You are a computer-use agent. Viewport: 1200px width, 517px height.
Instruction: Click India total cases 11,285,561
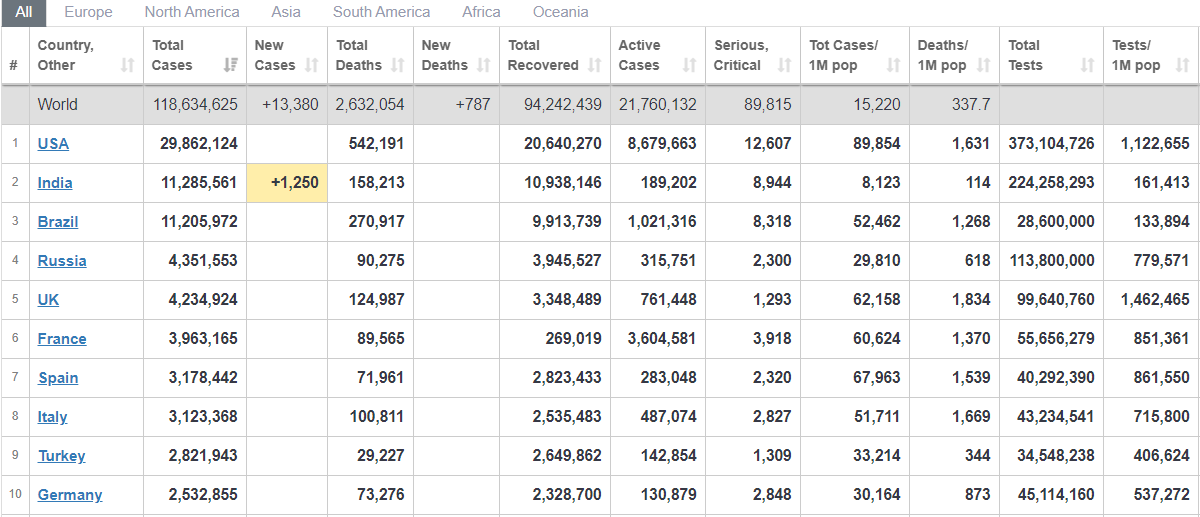pyautogui.click(x=199, y=182)
